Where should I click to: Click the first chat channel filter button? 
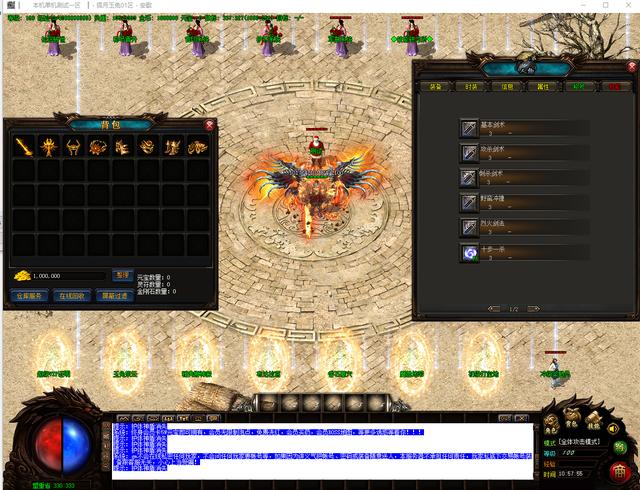coord(123,418)
